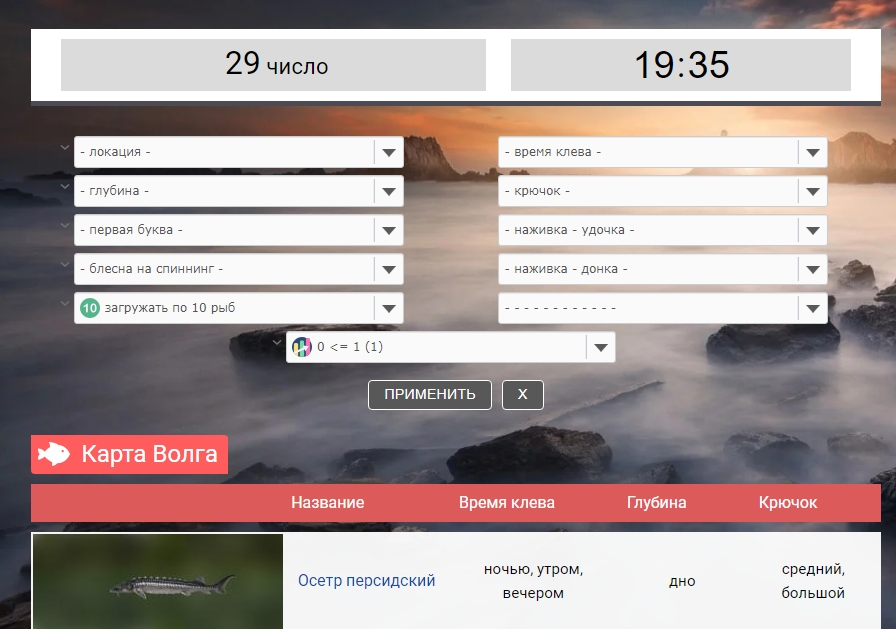Click the 29 число date panel
This screenshot has width=896, height=629.
point(273,65)
